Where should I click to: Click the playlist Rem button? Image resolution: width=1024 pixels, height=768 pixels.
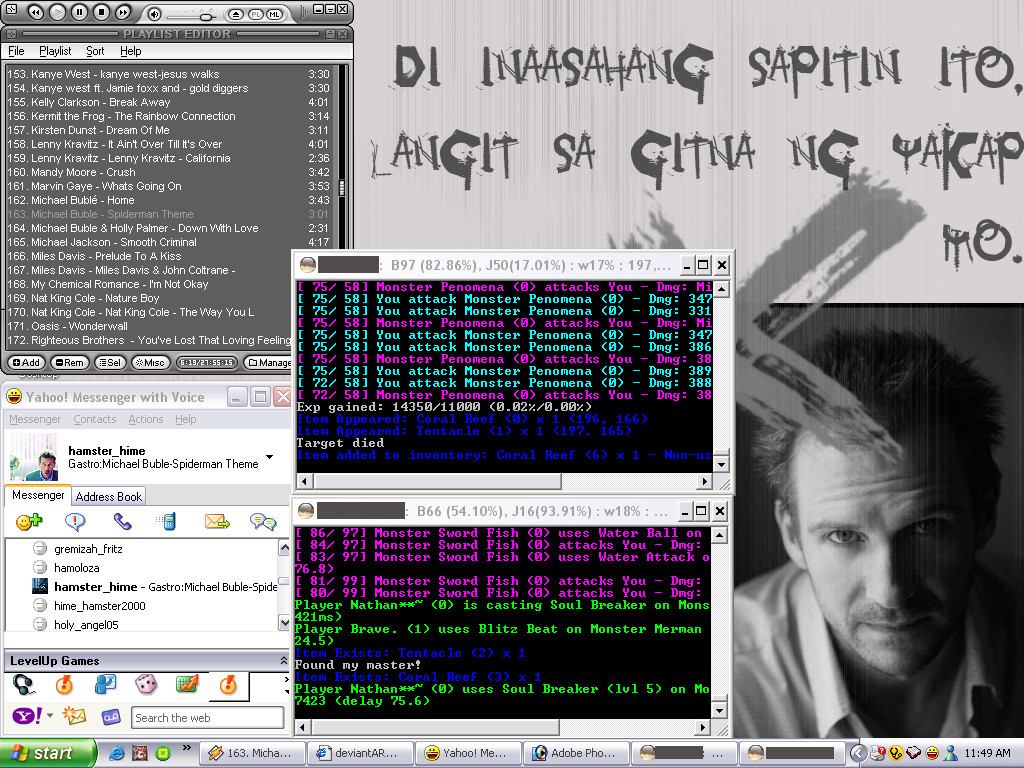pyautogui.click(x=69, y=362)
